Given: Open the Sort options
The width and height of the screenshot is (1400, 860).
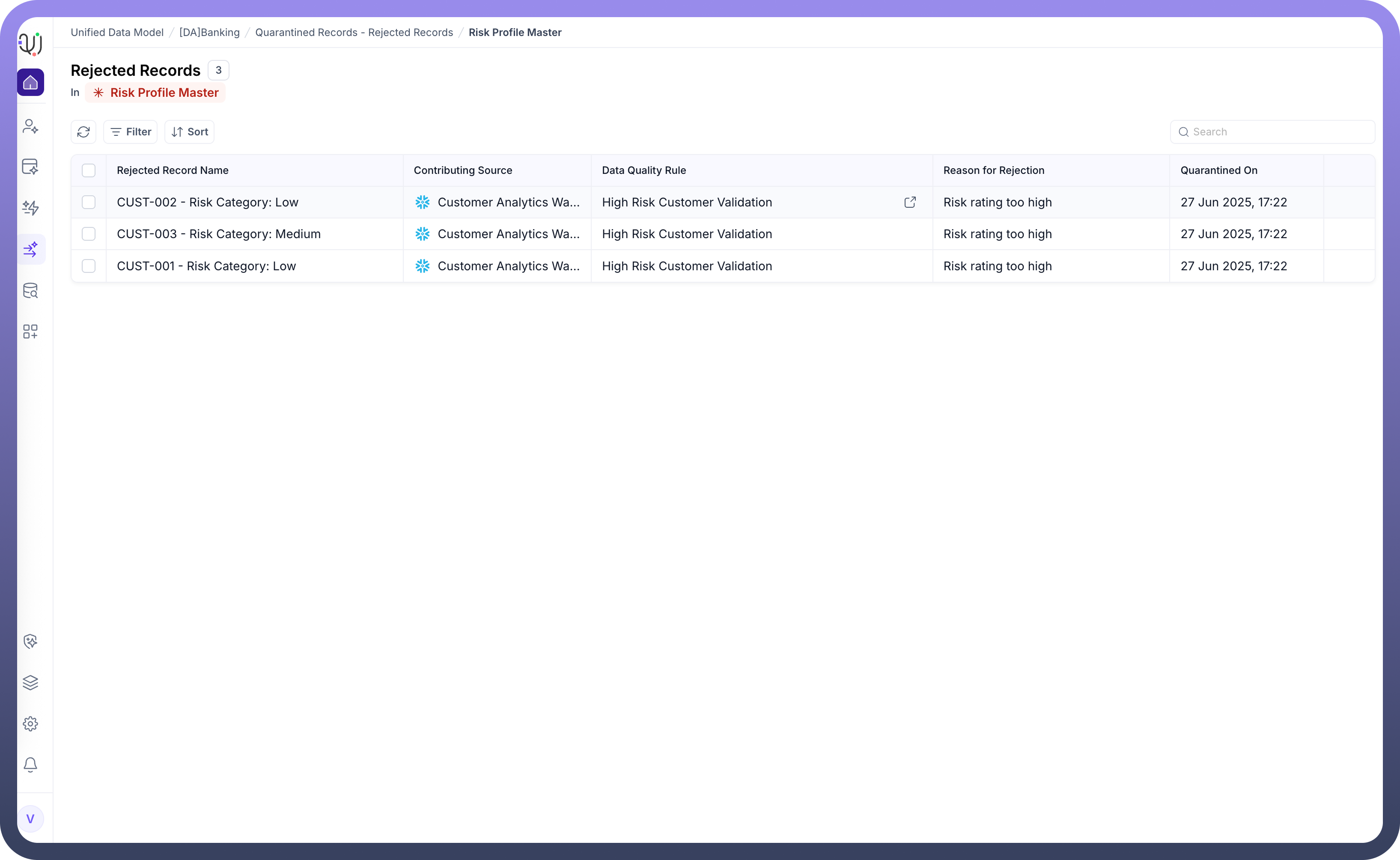Looking at the screenshot, I should pyautogui.click(x=190, y=132).
